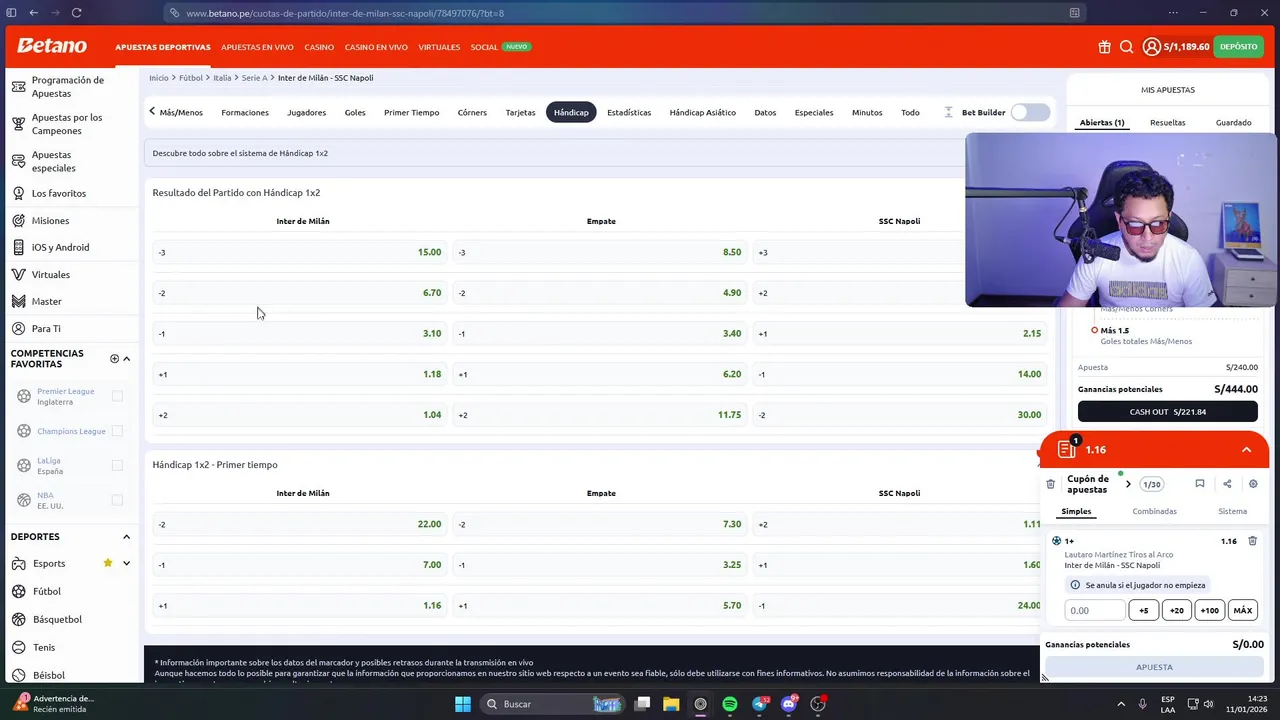This screenshot has height=720, width=1280.
Task: Open the Casino menu item
Action: pos(319,47)
